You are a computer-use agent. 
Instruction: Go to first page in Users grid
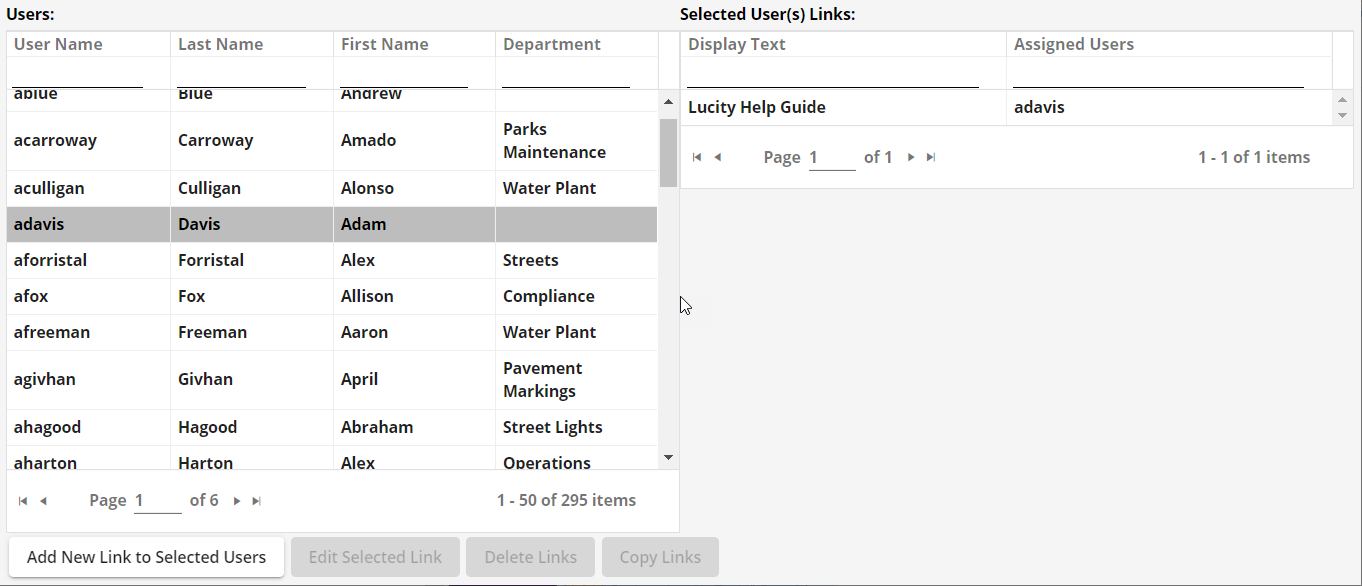click(x=23, y=501)
